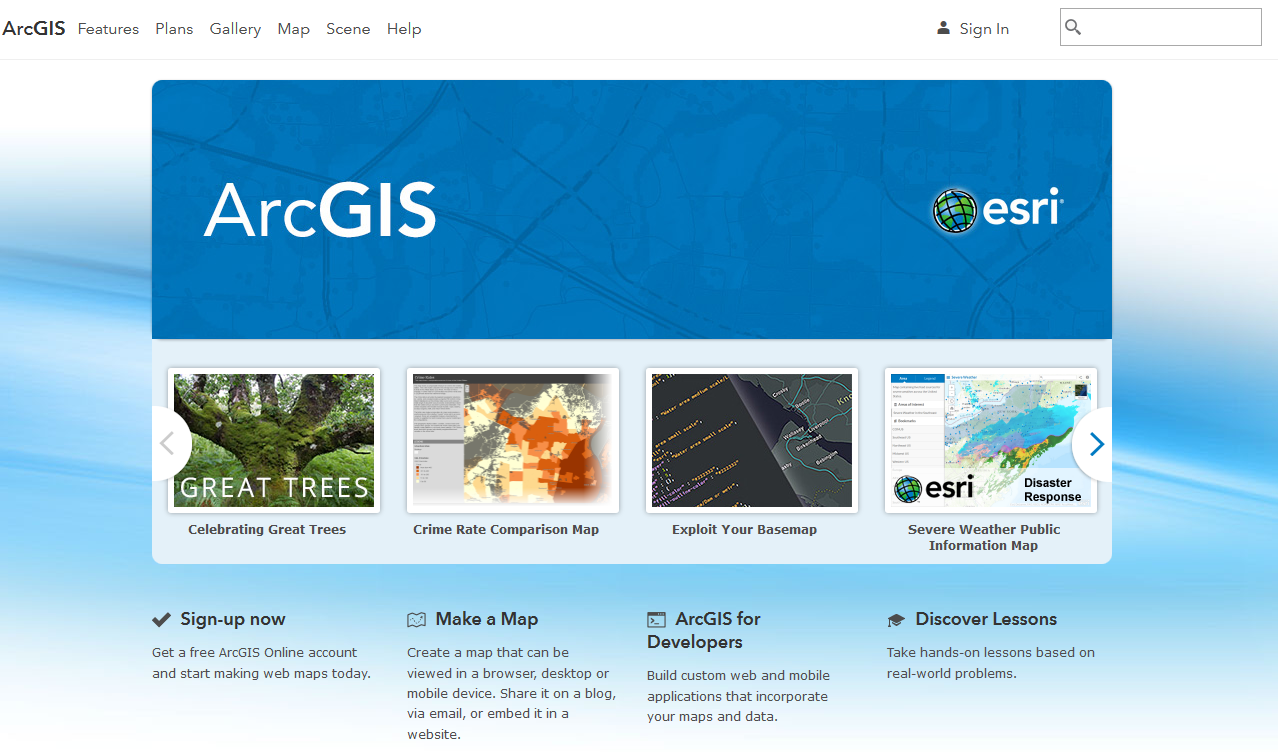Click the Sign In link
Image resolution: width=1278 pixels, height=752 pixels.
click(x=984, y=29)
